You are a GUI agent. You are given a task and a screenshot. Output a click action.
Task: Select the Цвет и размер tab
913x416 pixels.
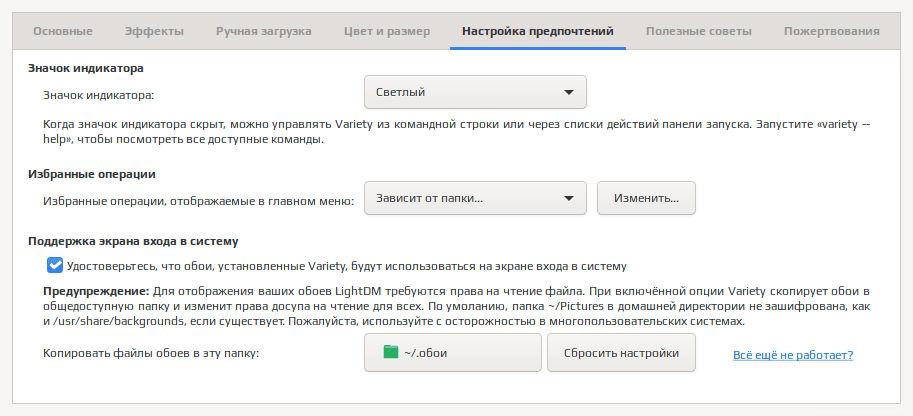387,31
